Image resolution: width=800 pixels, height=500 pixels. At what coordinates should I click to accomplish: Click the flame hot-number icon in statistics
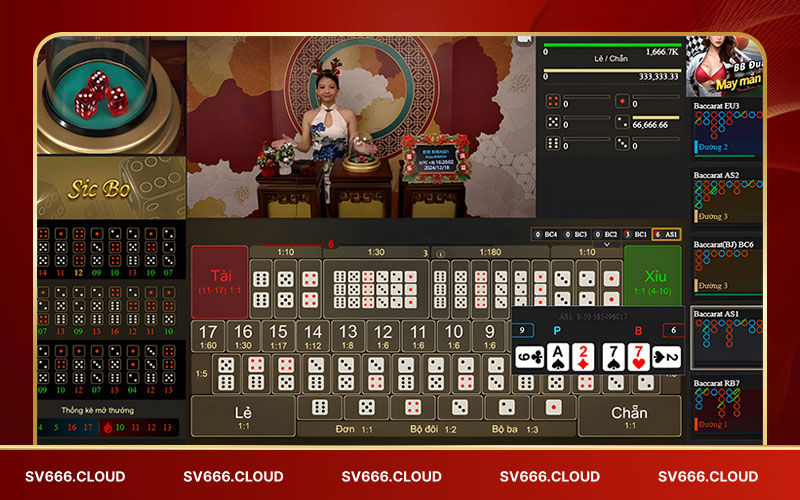[108, 428]
